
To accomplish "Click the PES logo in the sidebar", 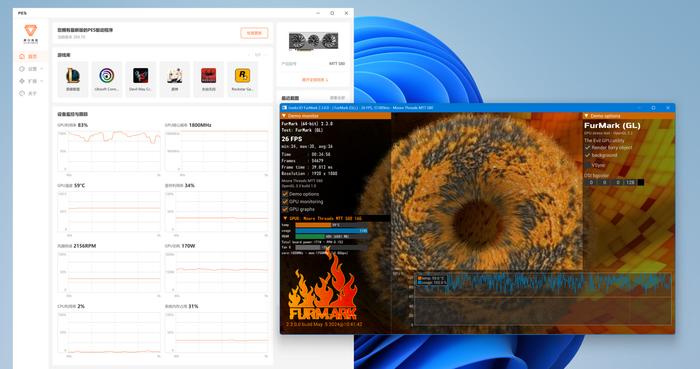I will tap(30, 33).
